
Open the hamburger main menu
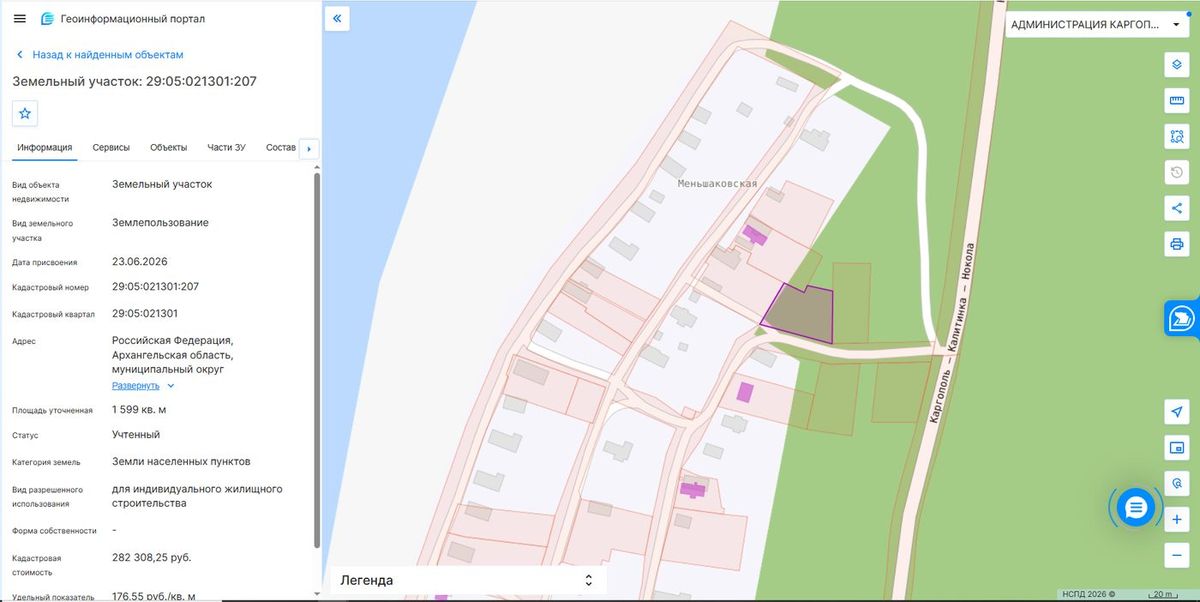20,19
